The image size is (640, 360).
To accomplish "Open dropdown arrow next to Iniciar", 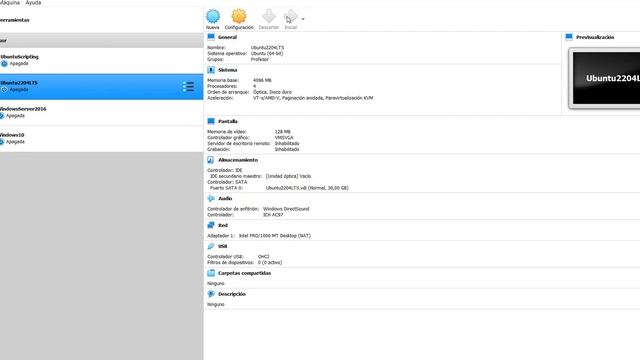I will point(303,19).
